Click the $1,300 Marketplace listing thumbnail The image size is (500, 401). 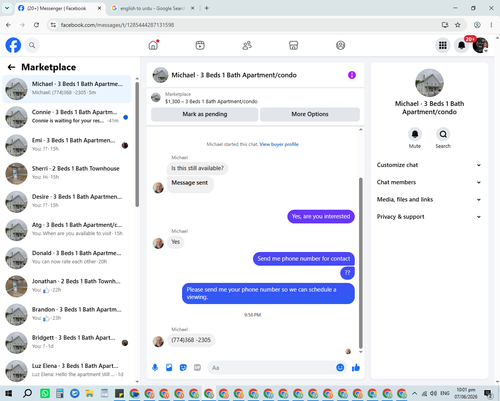pos(156,97)
